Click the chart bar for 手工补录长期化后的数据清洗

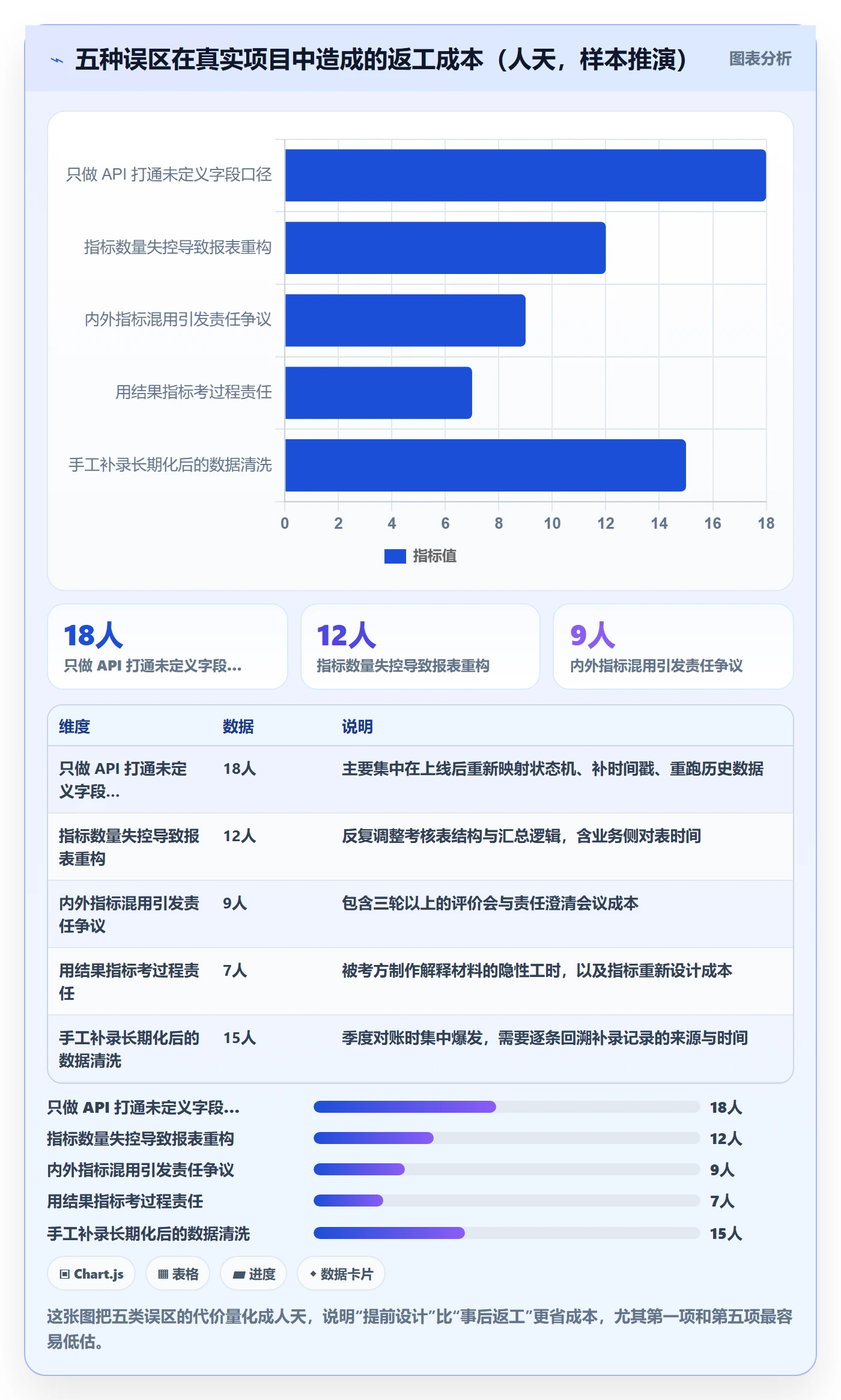coord(485,465)
